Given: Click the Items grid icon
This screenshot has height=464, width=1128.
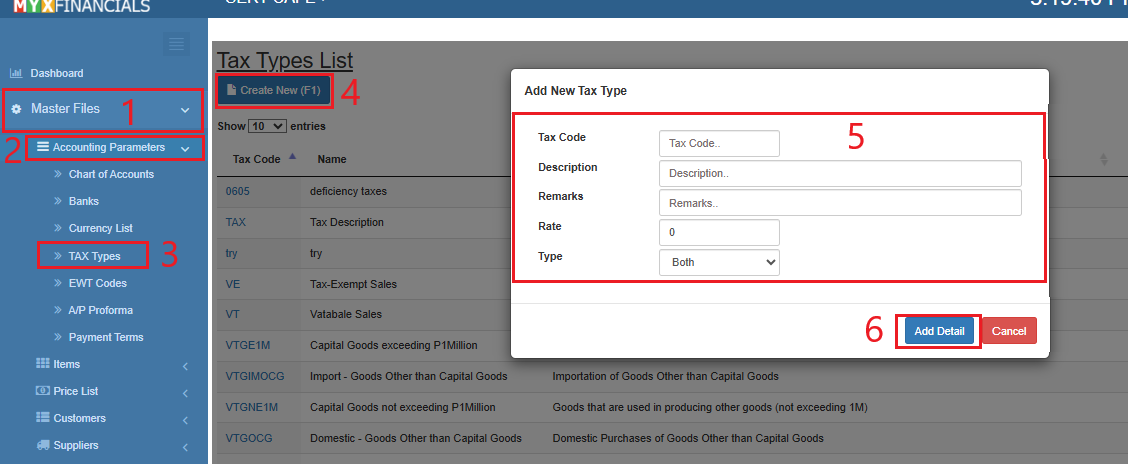Looking at the screenshot, I should tap(42, 364).
